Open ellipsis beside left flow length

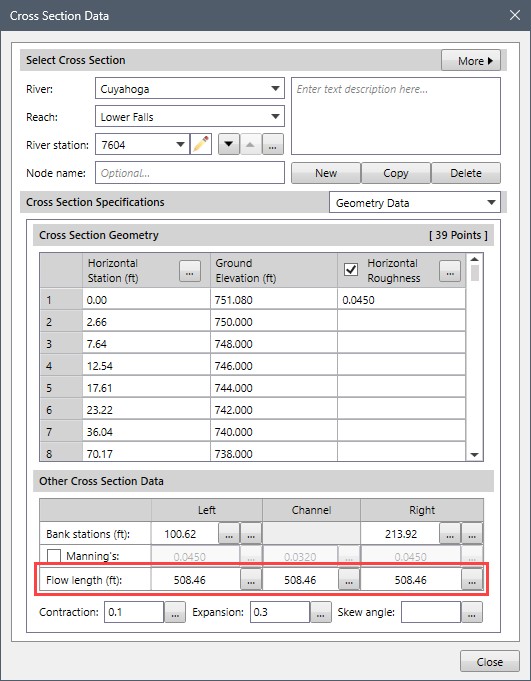tap(251, 580)
